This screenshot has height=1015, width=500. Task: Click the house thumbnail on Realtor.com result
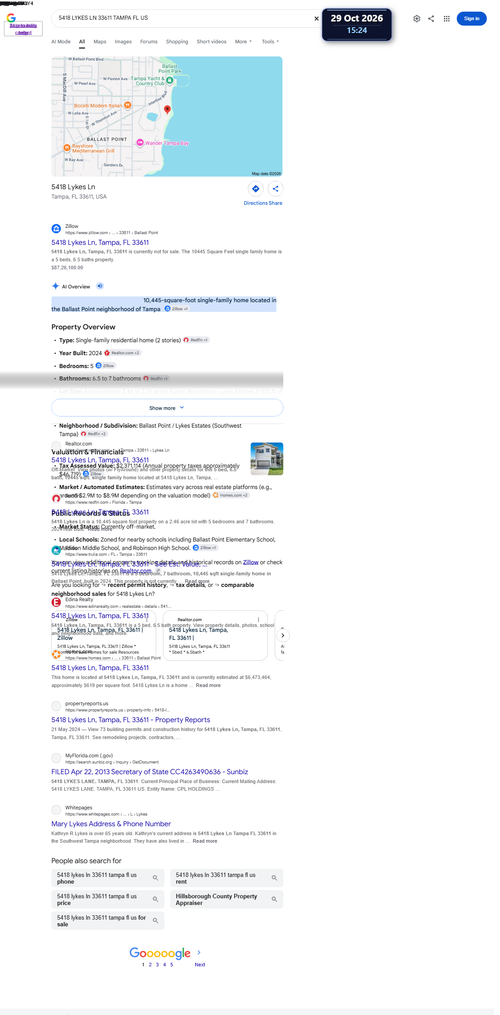pos(267,458)
